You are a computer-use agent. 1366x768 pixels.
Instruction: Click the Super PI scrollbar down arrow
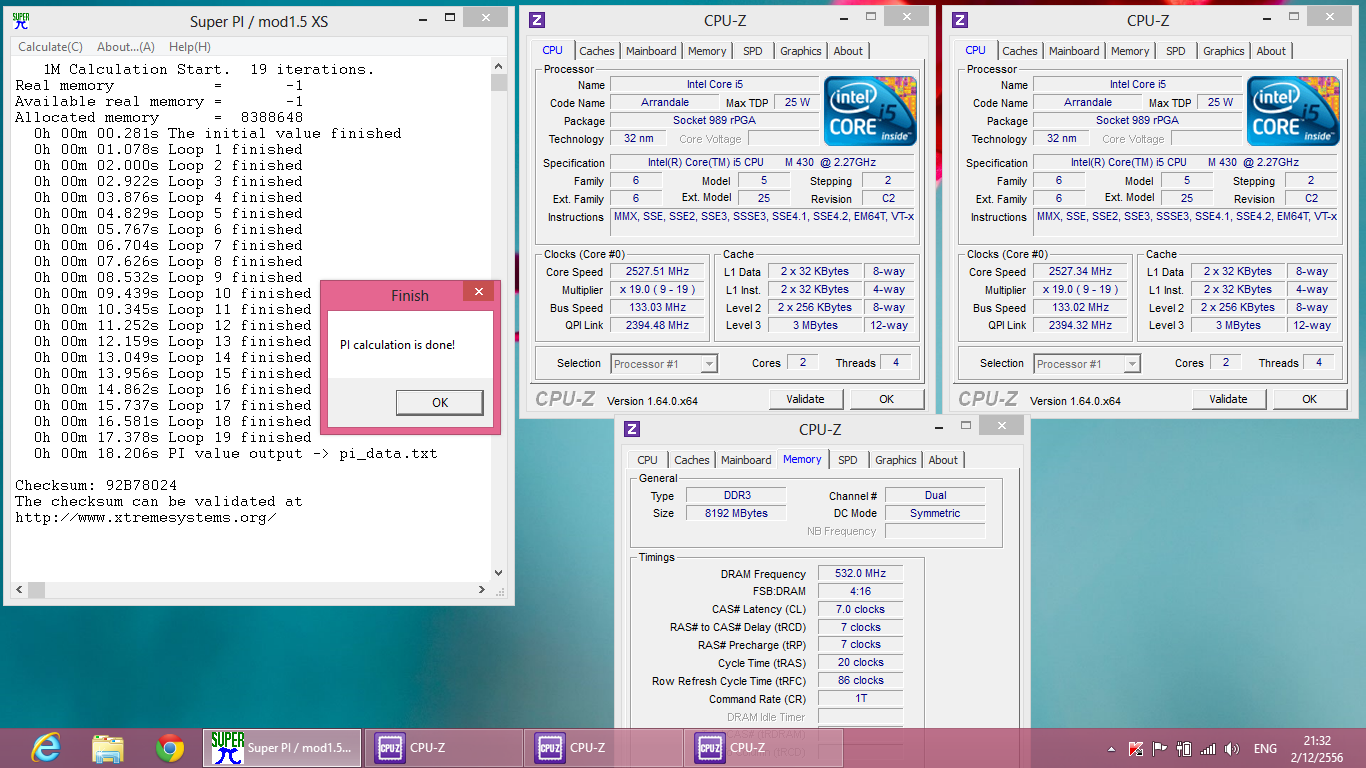coord(500,573)
